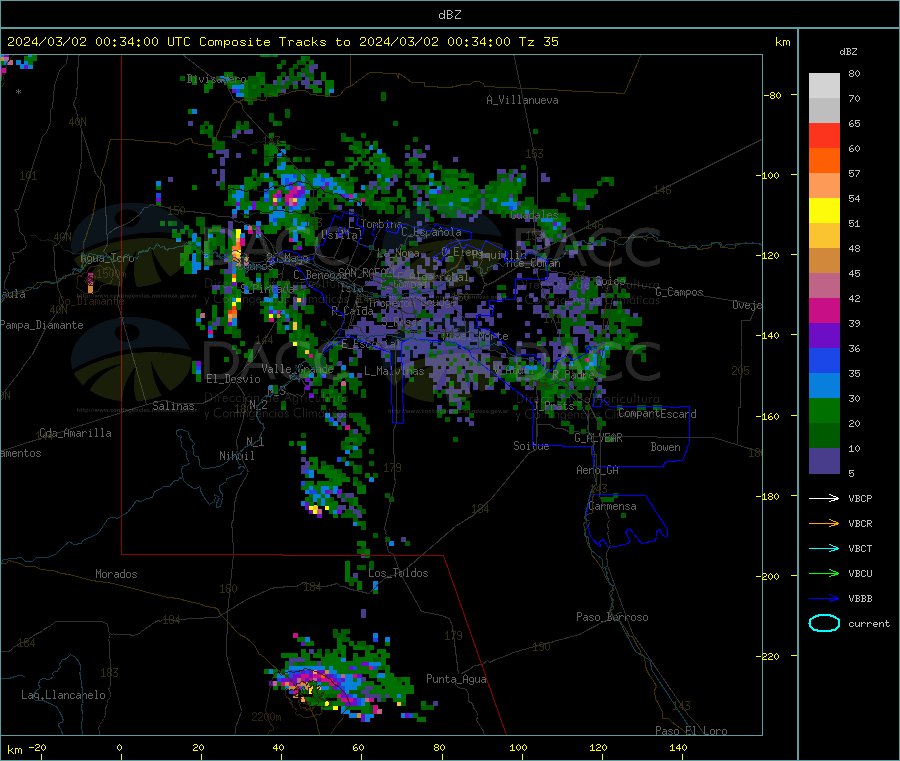Click the 'Aero_GA' map label
900x761 pixels.
click(598, 470)
